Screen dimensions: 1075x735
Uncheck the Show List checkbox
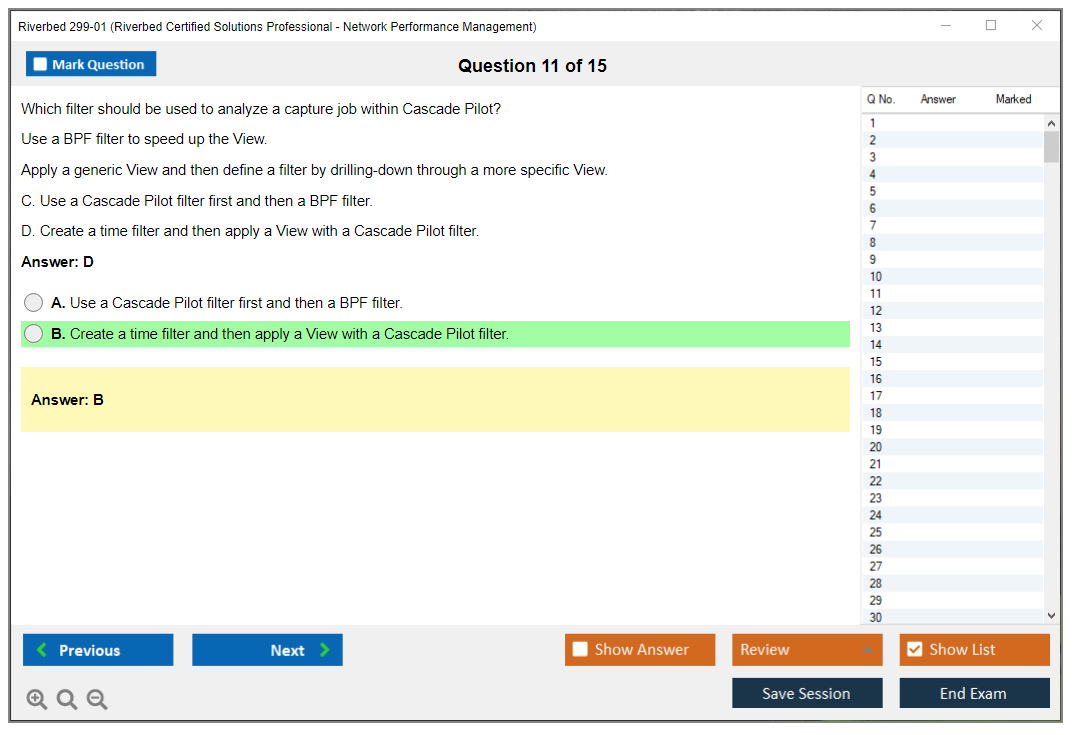pos(914,650)
